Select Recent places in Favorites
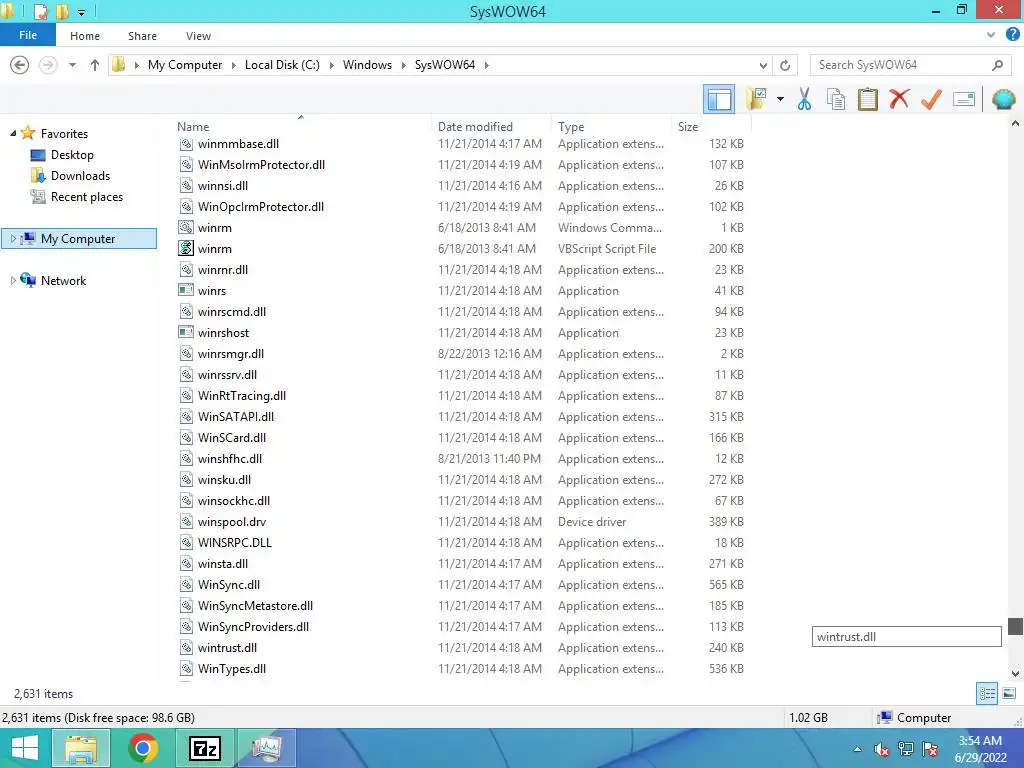1024x768 pixels. [87, 197]
